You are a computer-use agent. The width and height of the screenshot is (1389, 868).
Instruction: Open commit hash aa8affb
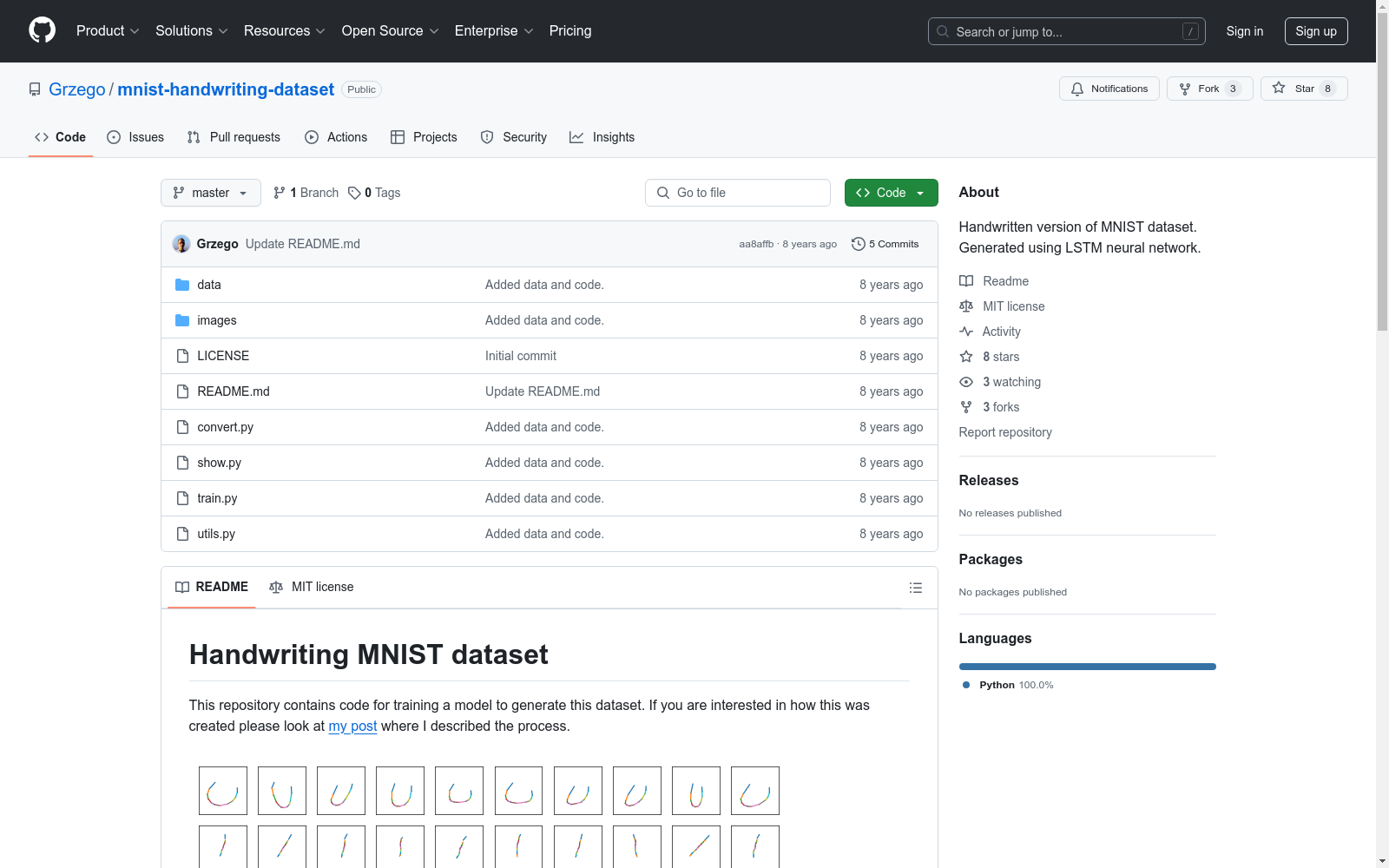point(756,245)
